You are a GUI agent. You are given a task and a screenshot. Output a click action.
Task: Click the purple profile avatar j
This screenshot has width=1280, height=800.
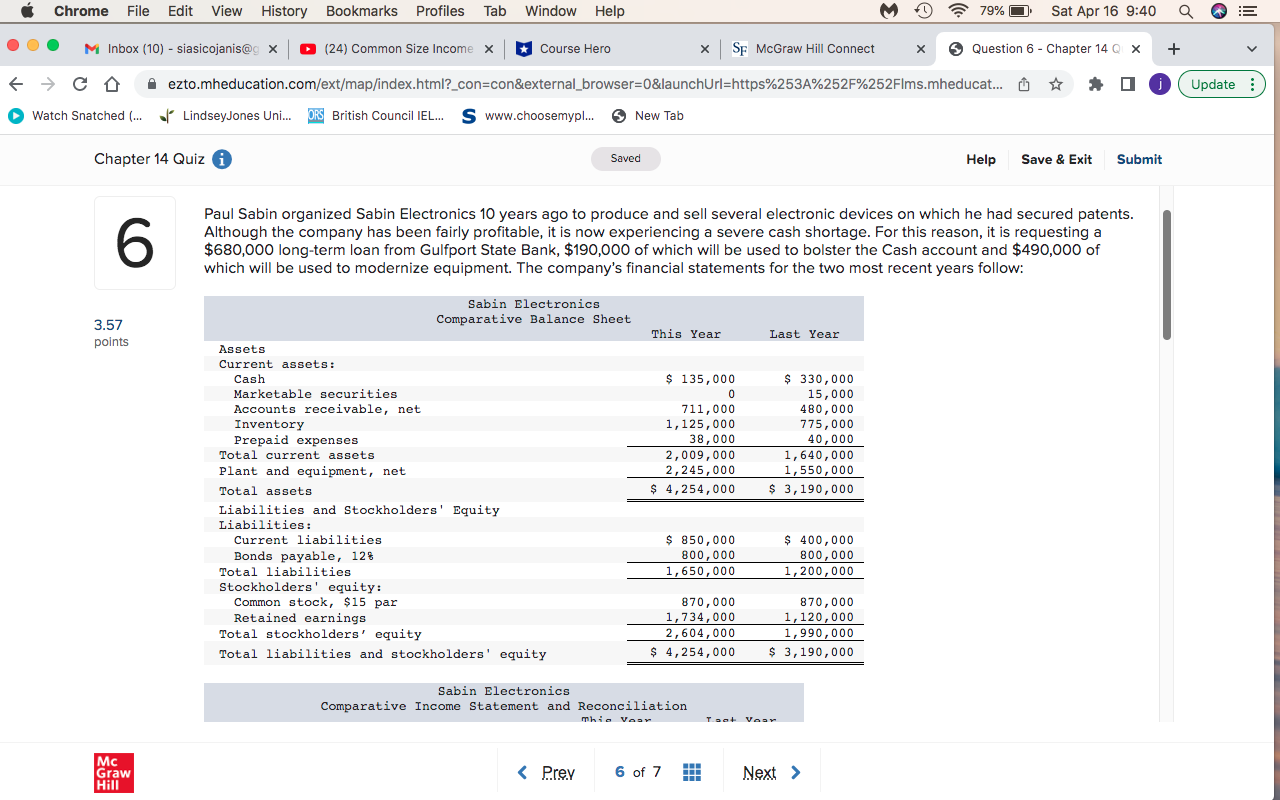[x=1160, y=86]
